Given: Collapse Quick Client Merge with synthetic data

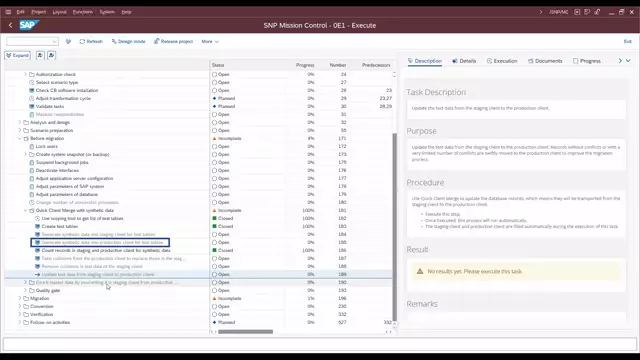Looking at the screenshot, I should (x=25, y=210).
